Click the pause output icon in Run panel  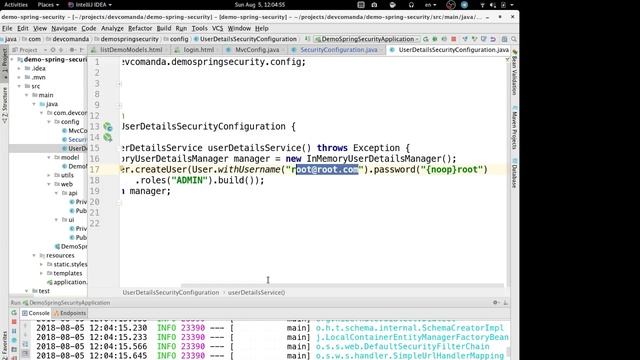[14, 331]
